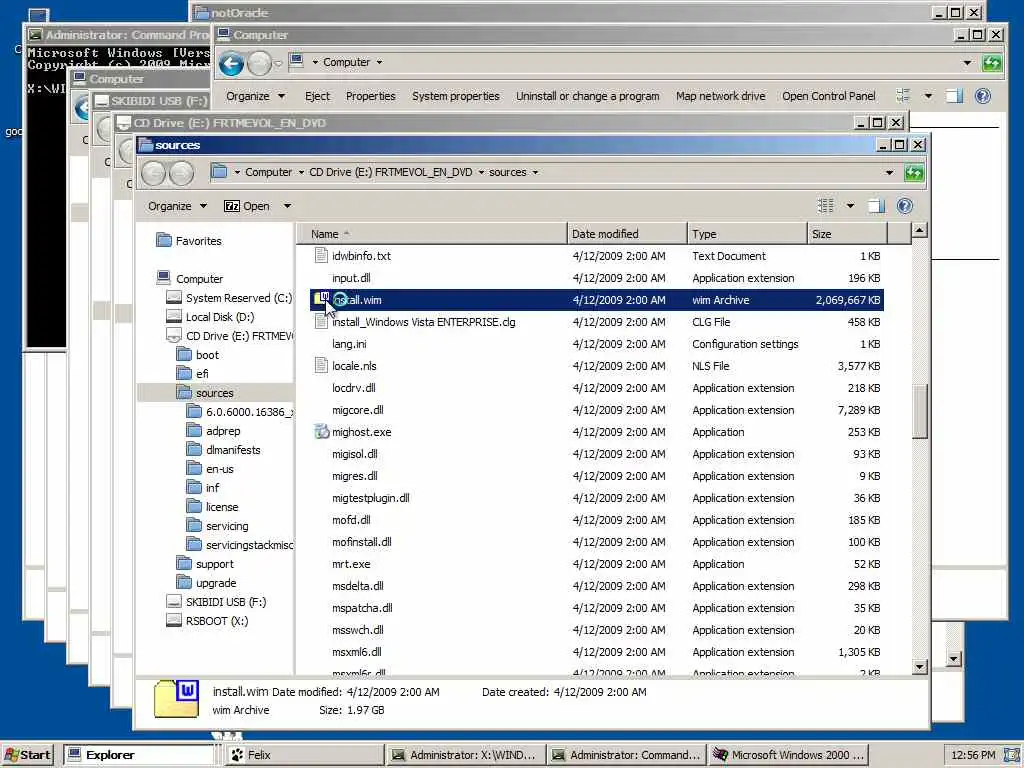The height and width of the screenshot is (768, 1024).
Task: Sort by the Size column header
Action: tap(848, 234)
